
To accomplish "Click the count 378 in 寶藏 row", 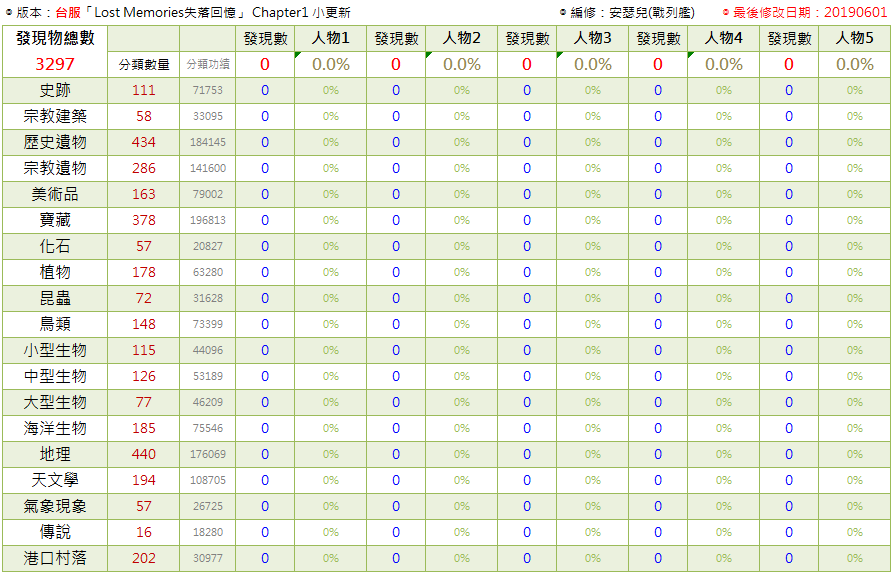I will 144,220.
